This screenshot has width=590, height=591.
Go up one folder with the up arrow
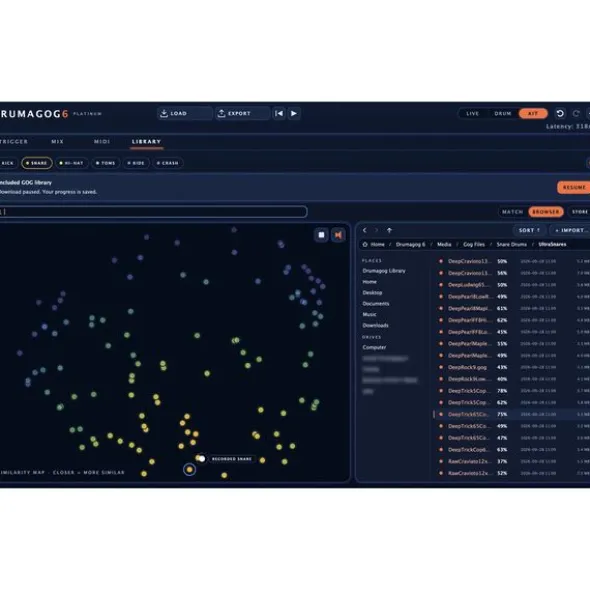[389, 230]
